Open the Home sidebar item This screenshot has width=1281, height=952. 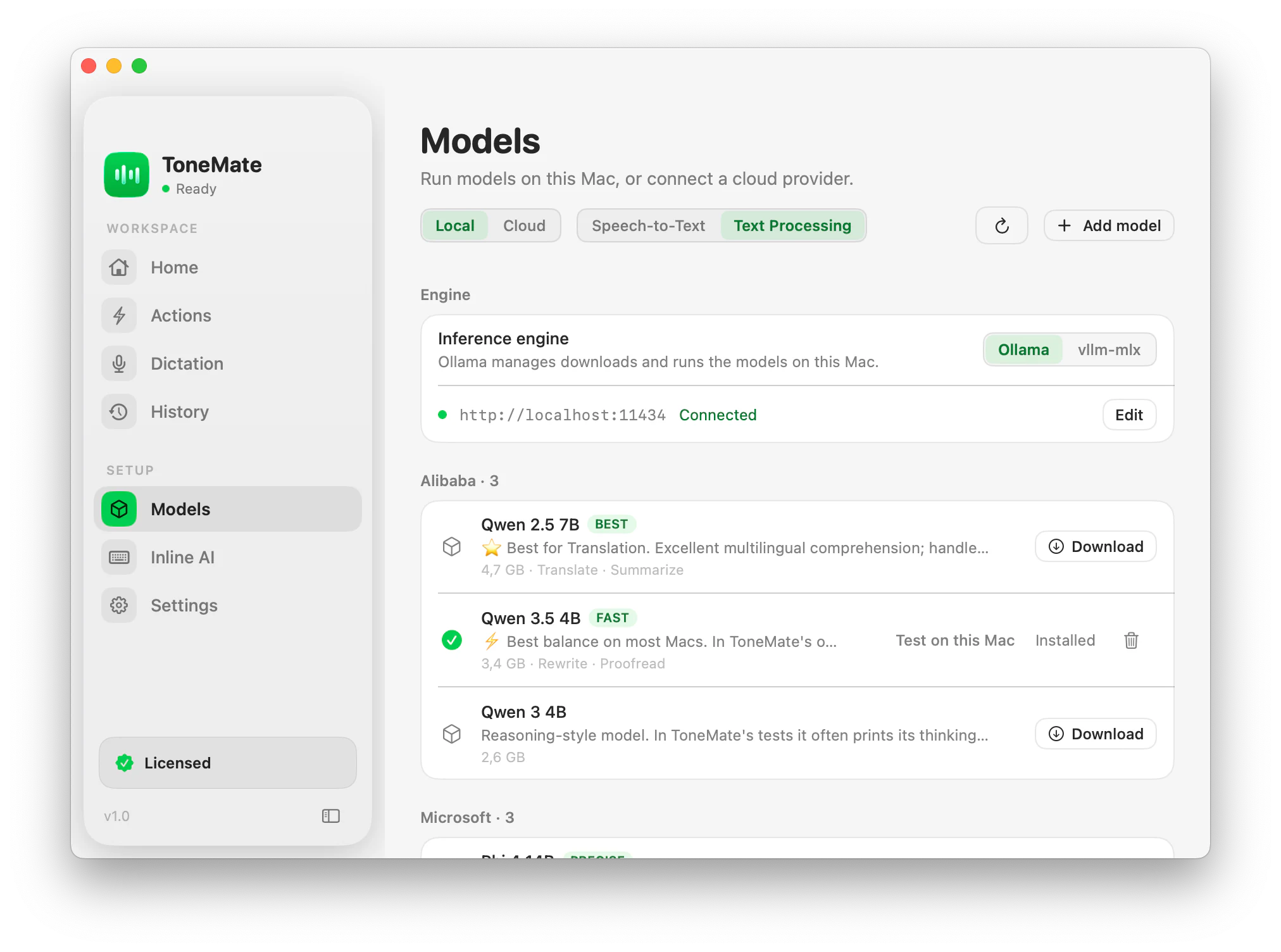pos(228,267)
